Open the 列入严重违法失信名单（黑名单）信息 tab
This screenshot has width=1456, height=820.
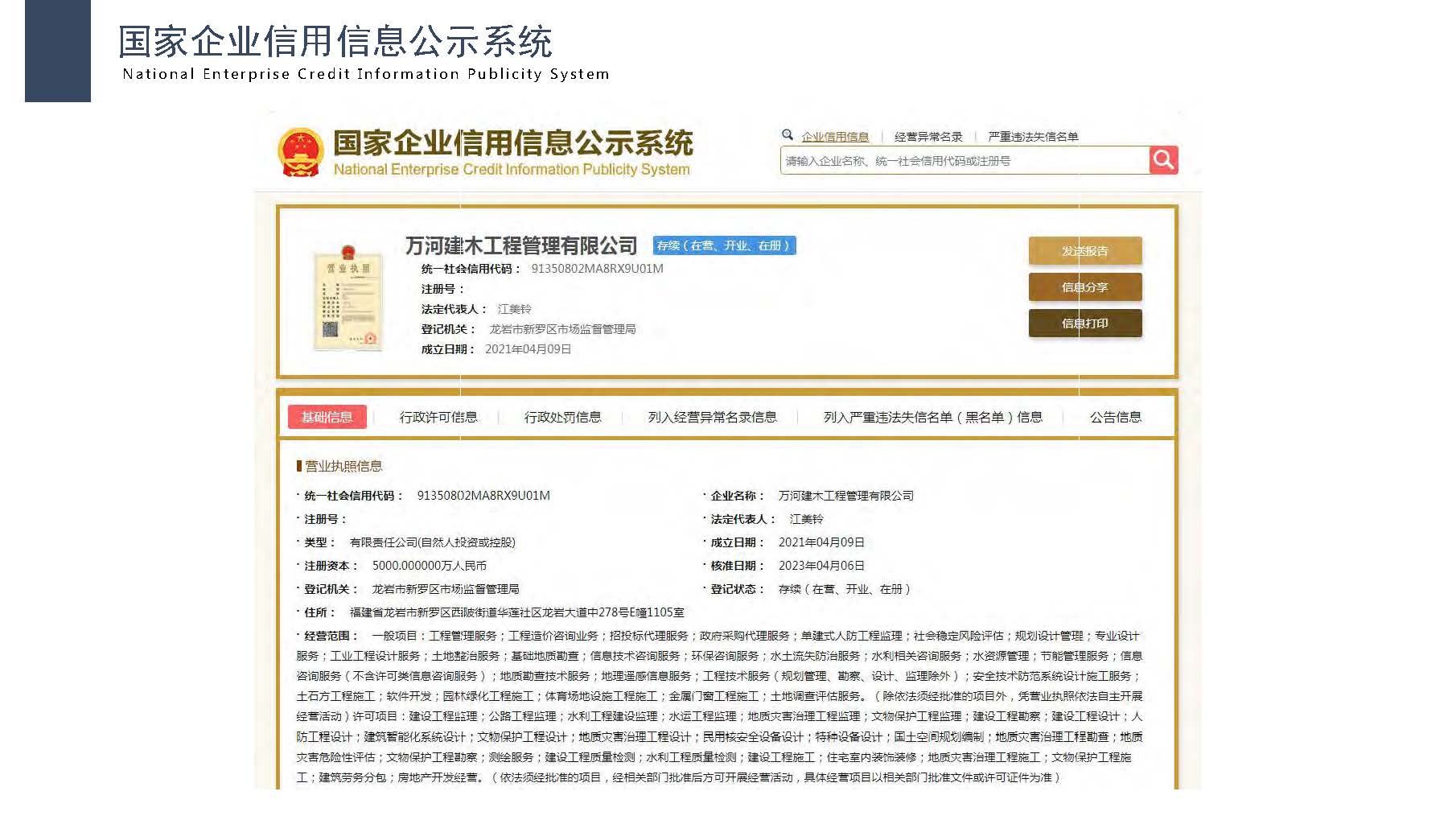click(x=933, y=417)
